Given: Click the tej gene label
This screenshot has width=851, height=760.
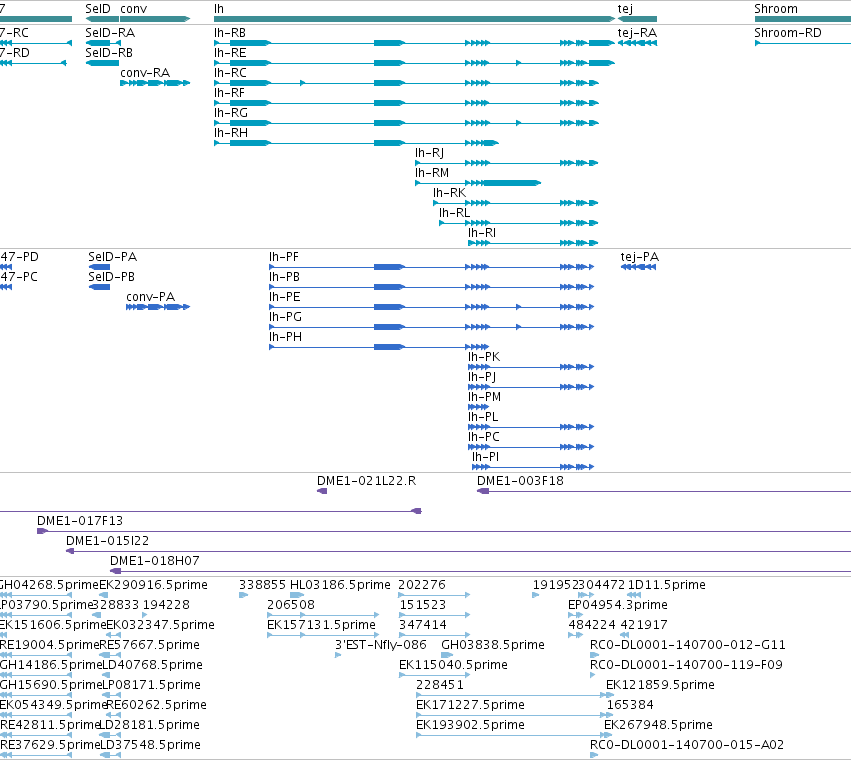Looking at the screenshot, I should coord(625,9).
